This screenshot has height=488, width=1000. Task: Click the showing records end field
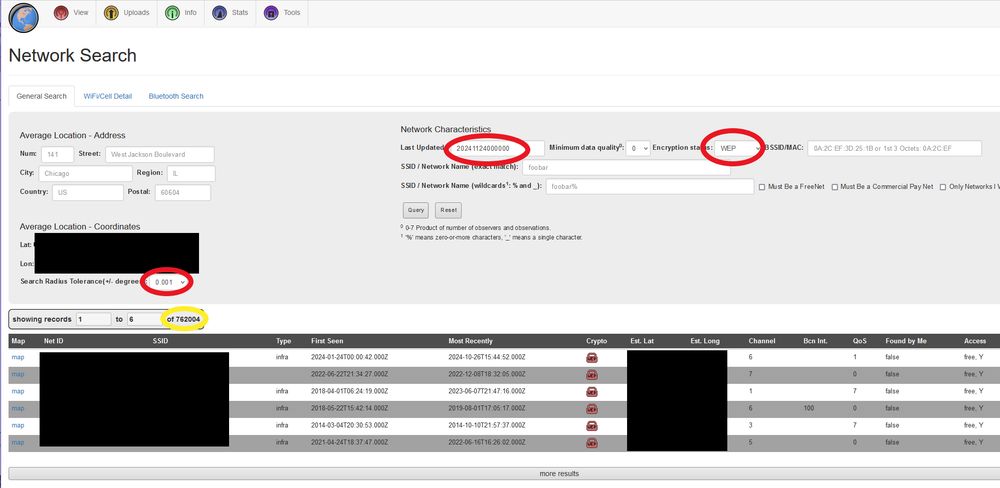145,319
